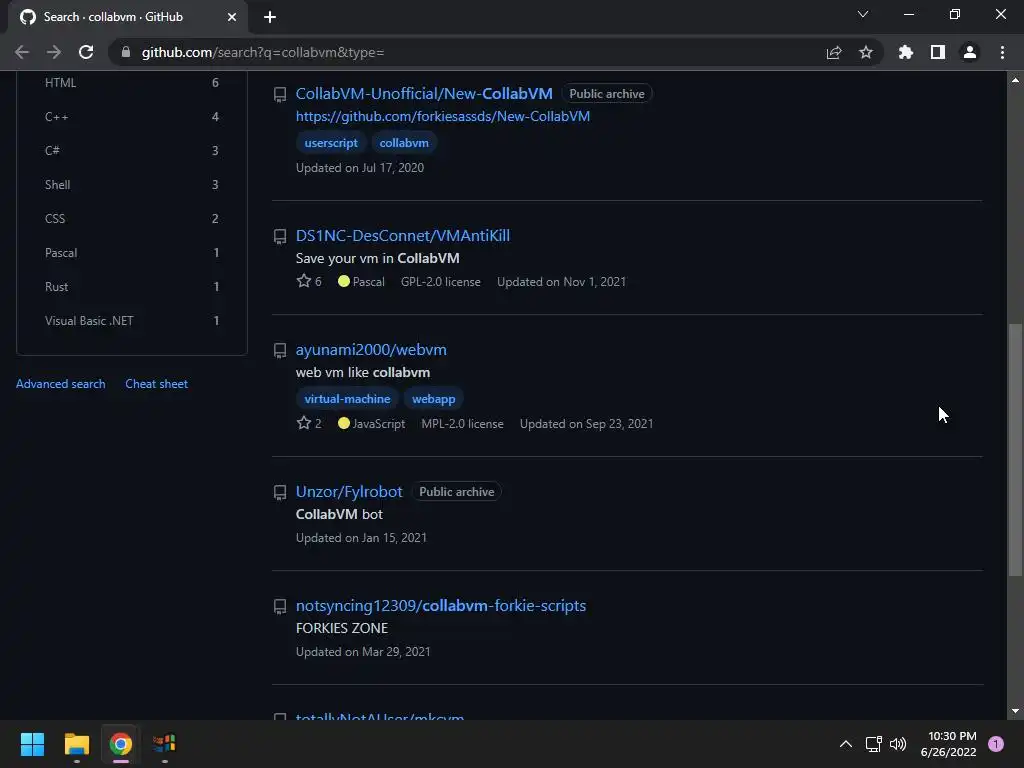1024x768 pixels.
Task: Open DS1NC-DesConnet/VMAntiKill repository
Action: point(403,236)
